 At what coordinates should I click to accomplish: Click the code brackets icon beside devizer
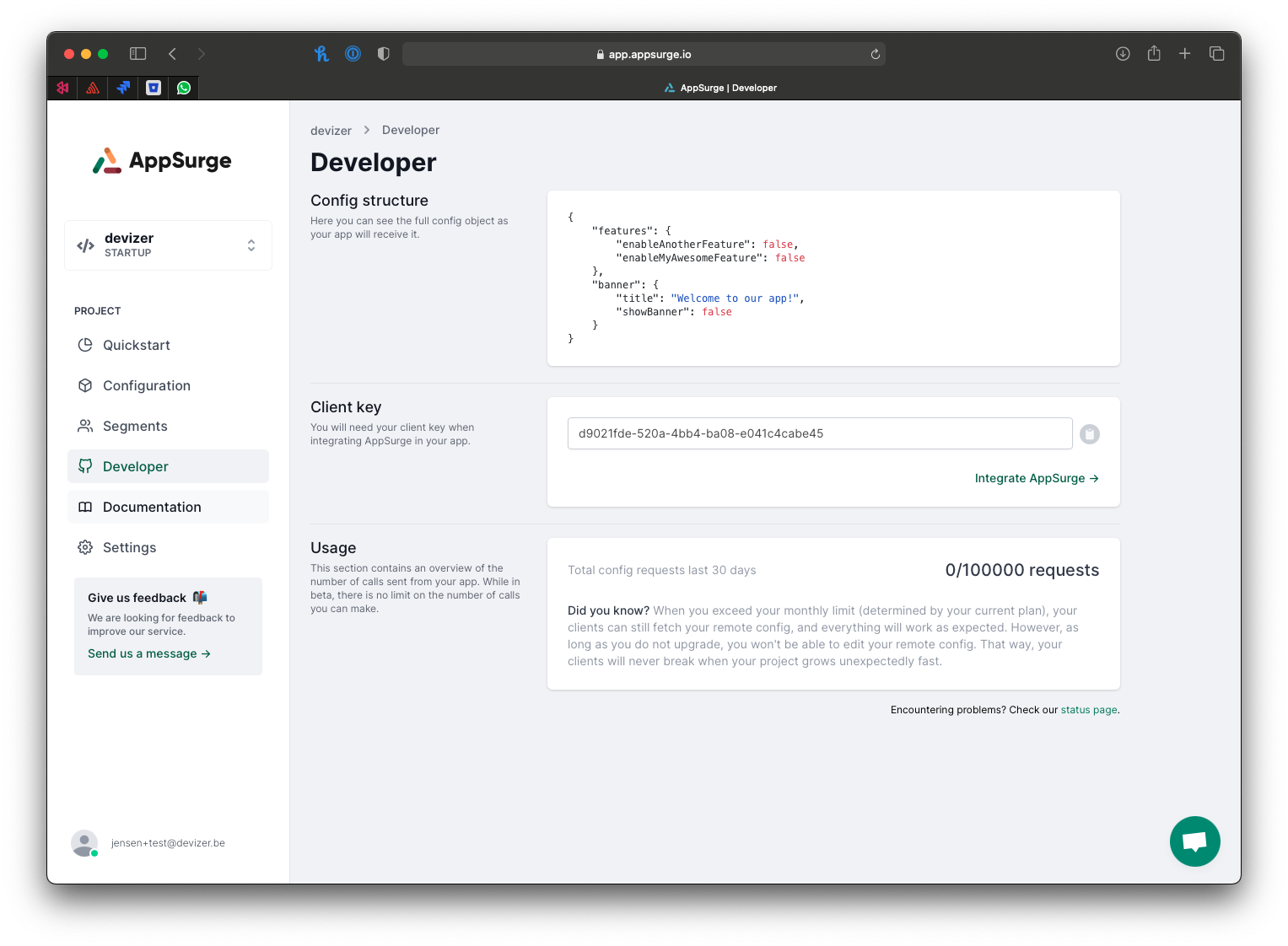85,245
